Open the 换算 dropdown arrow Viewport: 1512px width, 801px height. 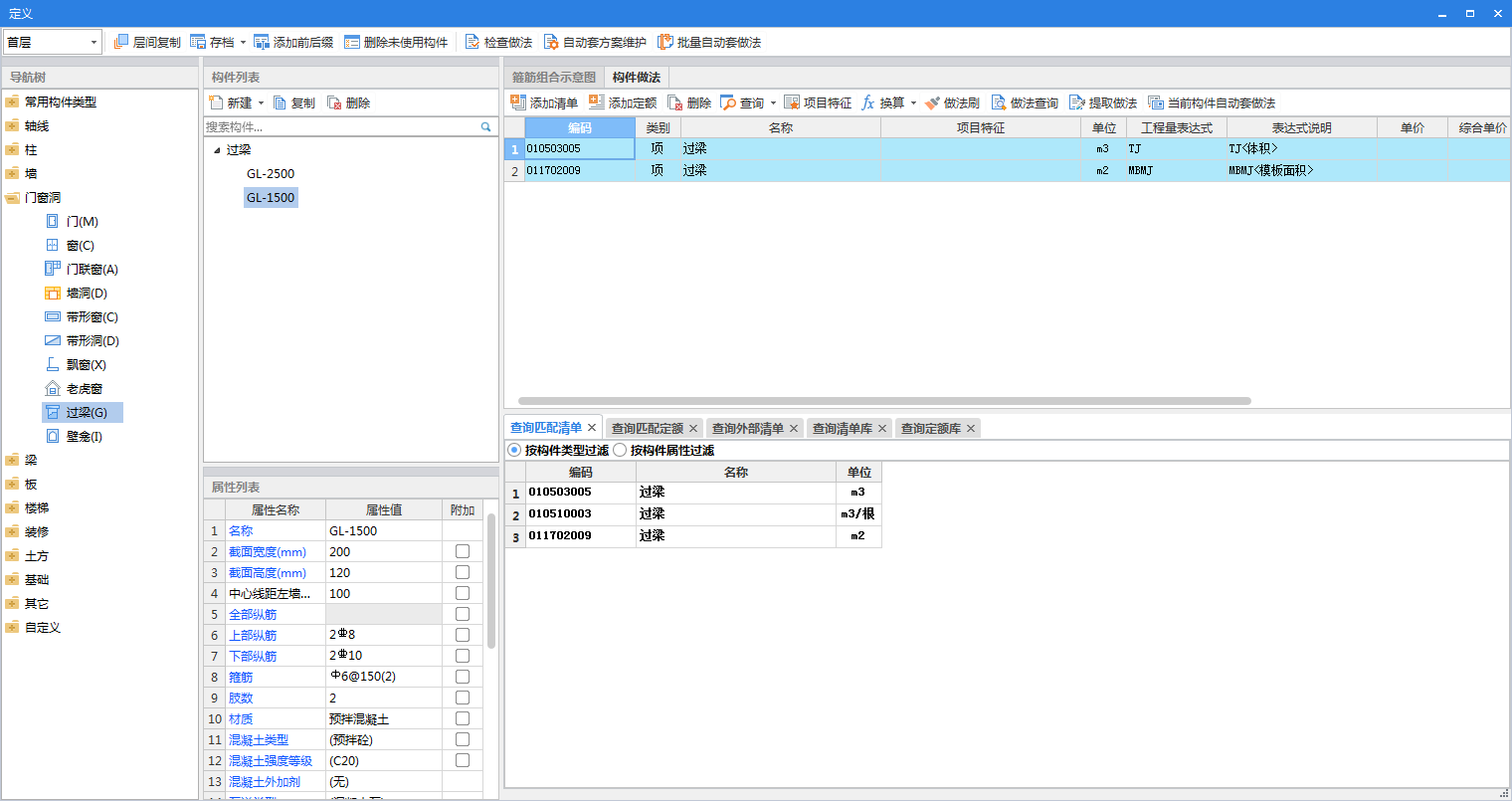913,103
